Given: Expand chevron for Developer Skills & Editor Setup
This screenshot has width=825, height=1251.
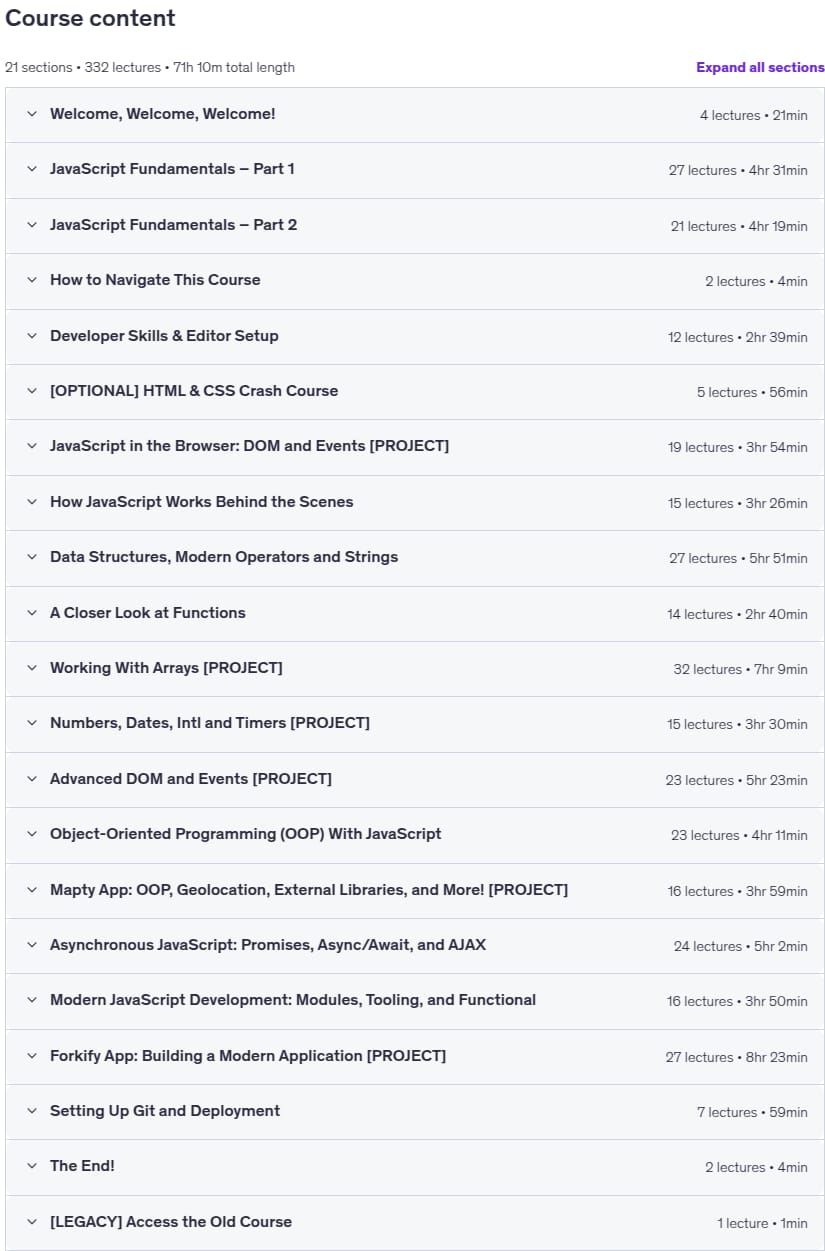Looking at the screenshot, I should click(x=32, y=337).
